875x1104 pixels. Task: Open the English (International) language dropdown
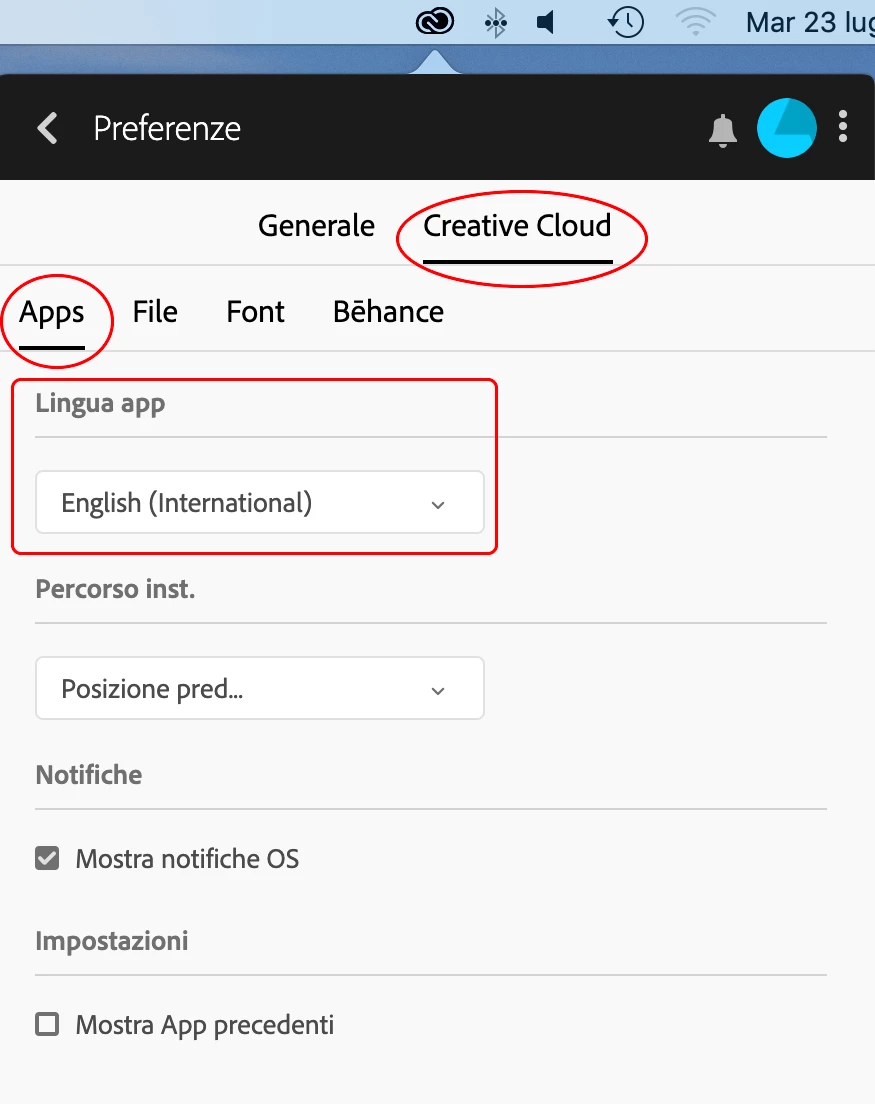(x=260, y=502)
